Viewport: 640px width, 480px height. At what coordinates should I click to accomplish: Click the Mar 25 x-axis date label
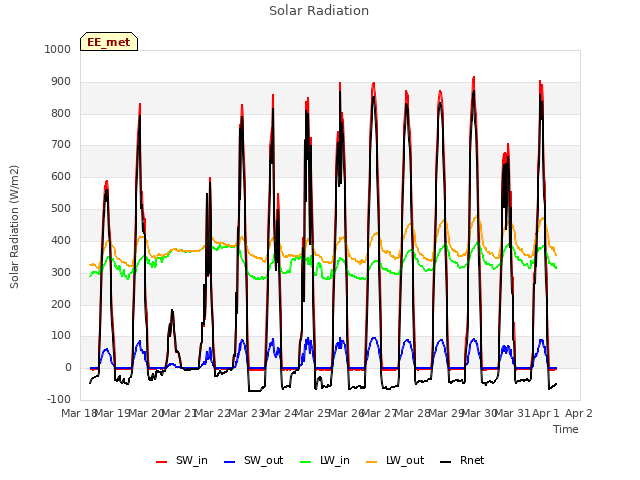[x=313, y=413]
